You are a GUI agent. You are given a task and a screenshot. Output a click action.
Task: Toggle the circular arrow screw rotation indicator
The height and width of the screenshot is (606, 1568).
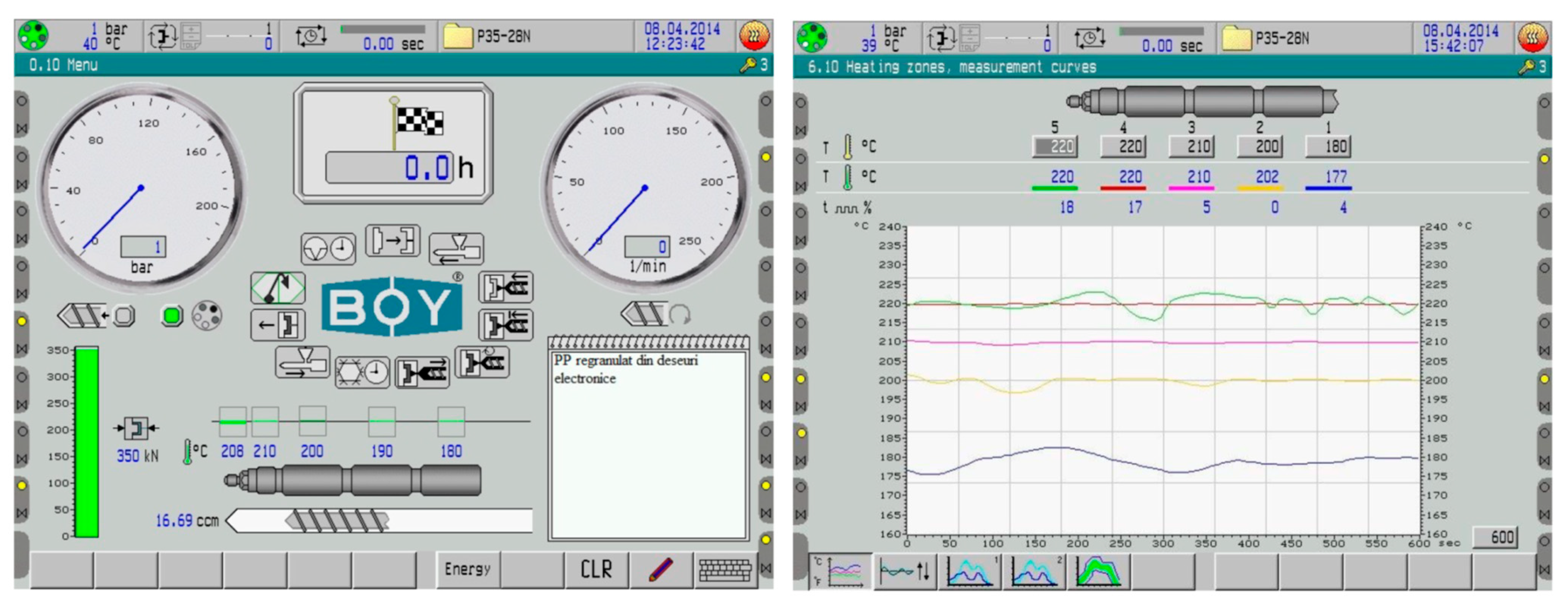[x=679, y=315]
